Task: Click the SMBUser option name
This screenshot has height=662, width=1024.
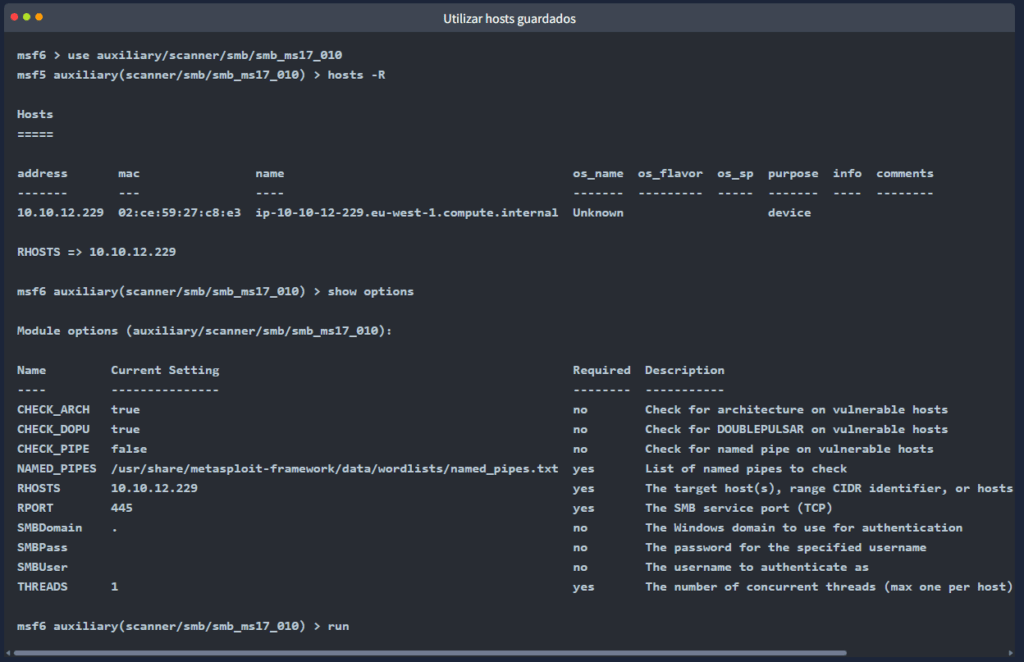Action: [42, 567]
